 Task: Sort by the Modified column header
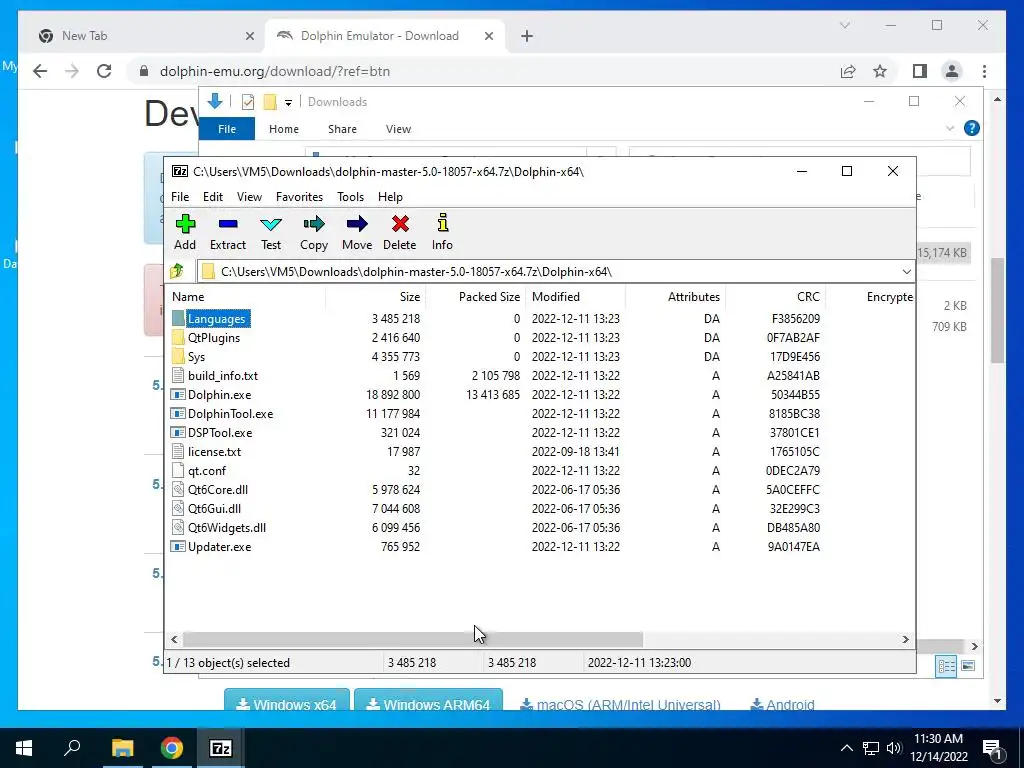pyautogui.click(x=575, y=296)
